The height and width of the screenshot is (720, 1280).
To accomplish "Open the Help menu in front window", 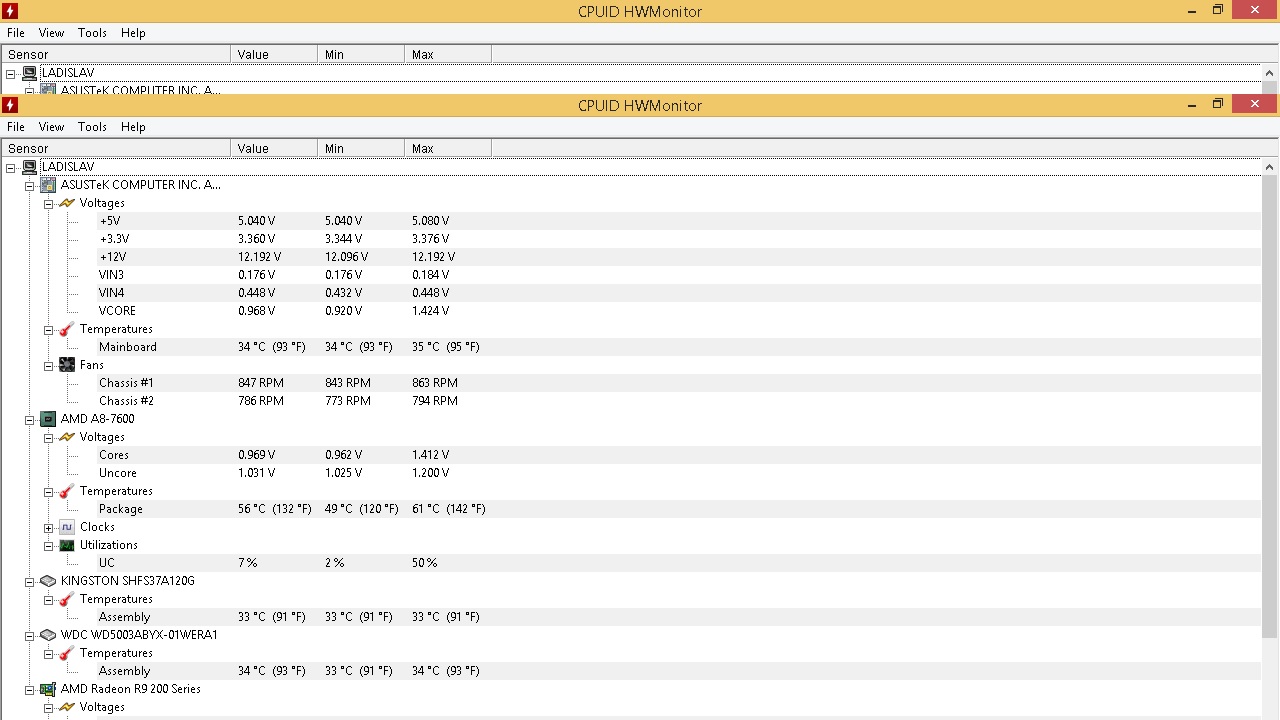I will point(133,127).
